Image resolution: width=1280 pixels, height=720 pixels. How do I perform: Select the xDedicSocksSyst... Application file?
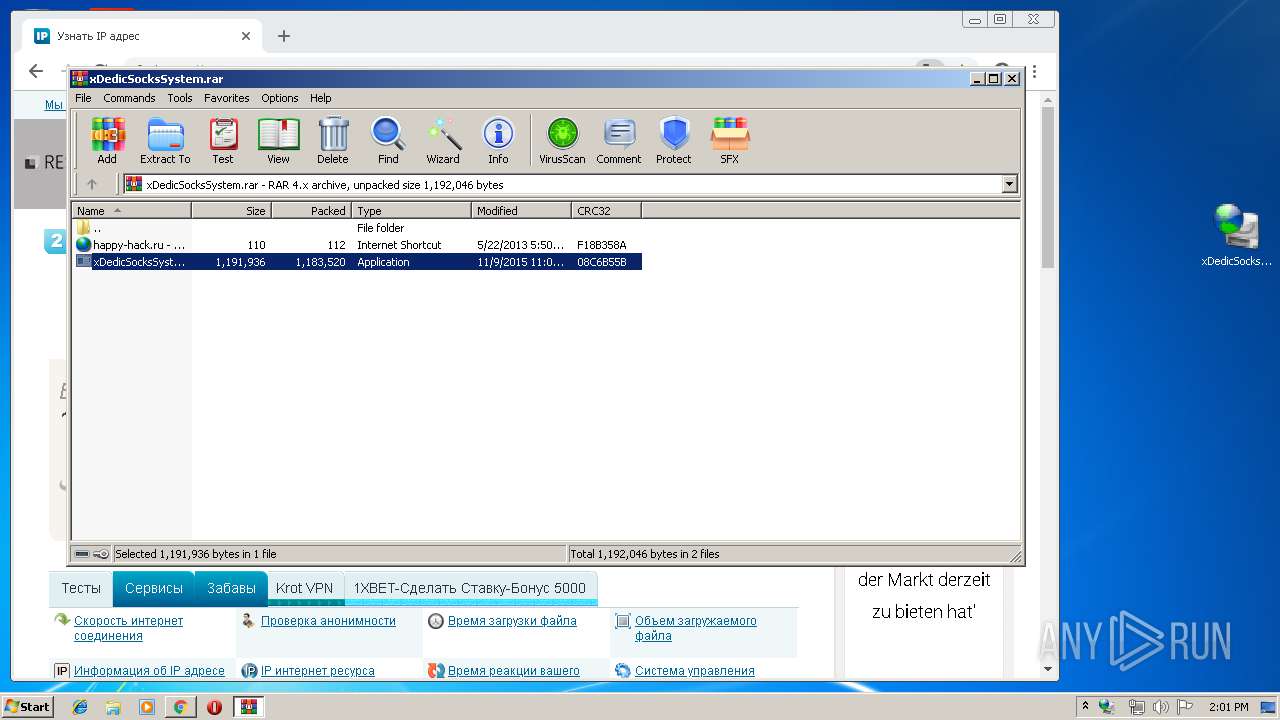(358, 262)
